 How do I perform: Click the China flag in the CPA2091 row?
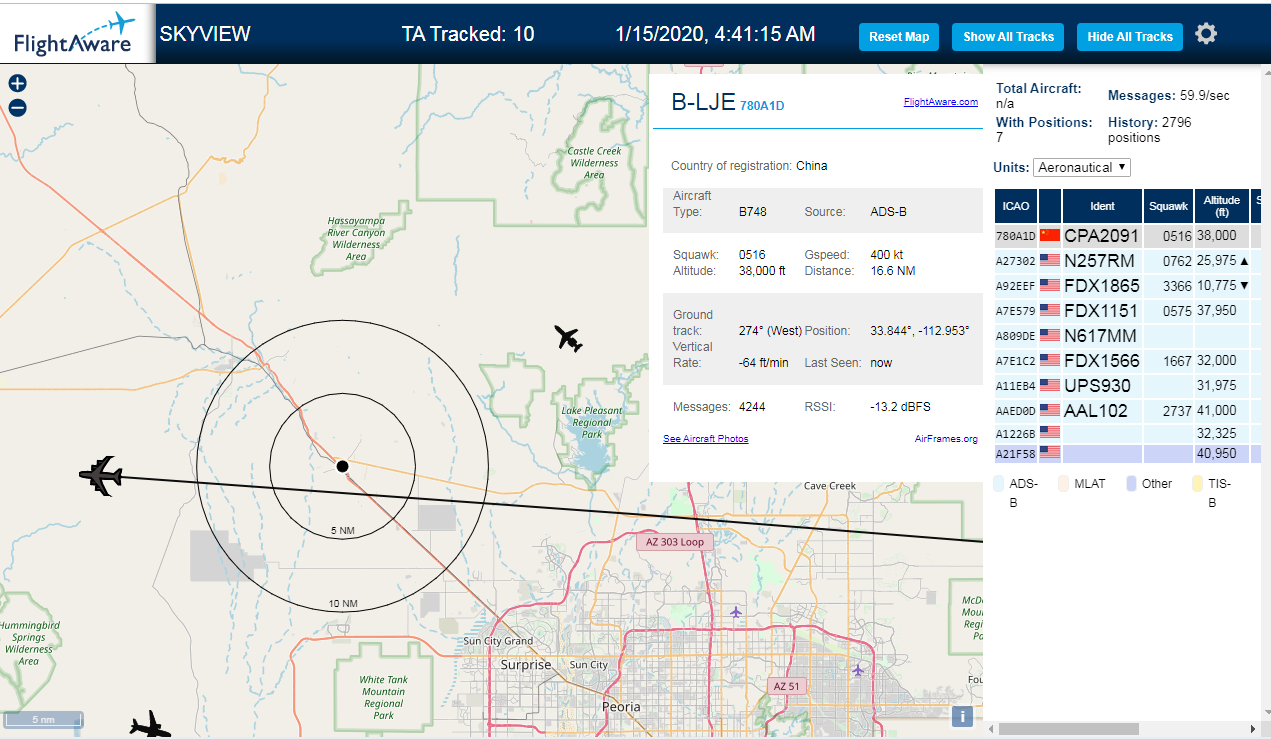[1050, 235]
